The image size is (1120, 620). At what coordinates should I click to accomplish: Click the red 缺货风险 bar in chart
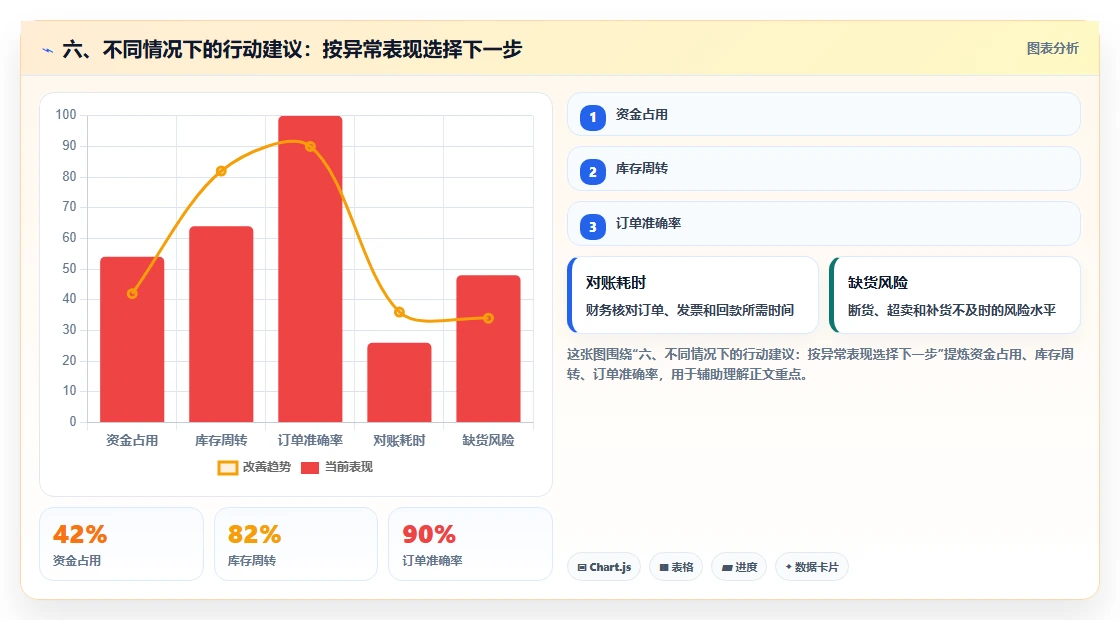(489, 349)
